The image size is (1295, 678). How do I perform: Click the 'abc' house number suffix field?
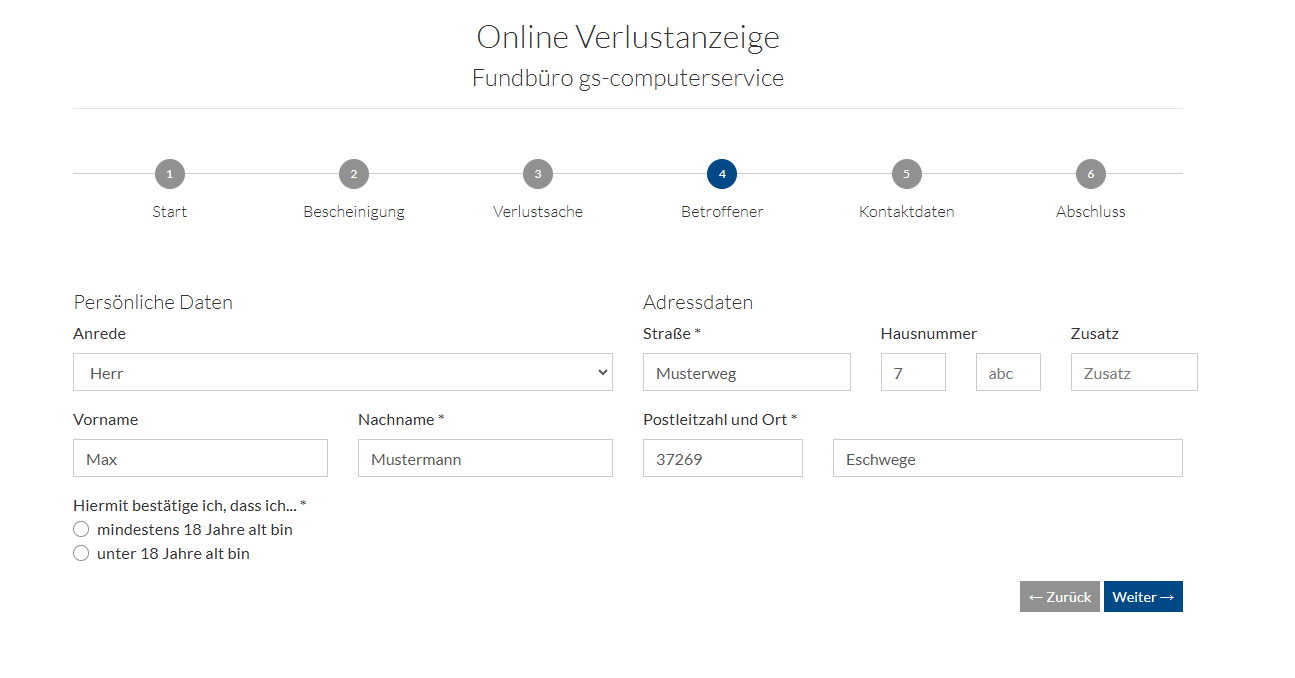pos(1008,373)
